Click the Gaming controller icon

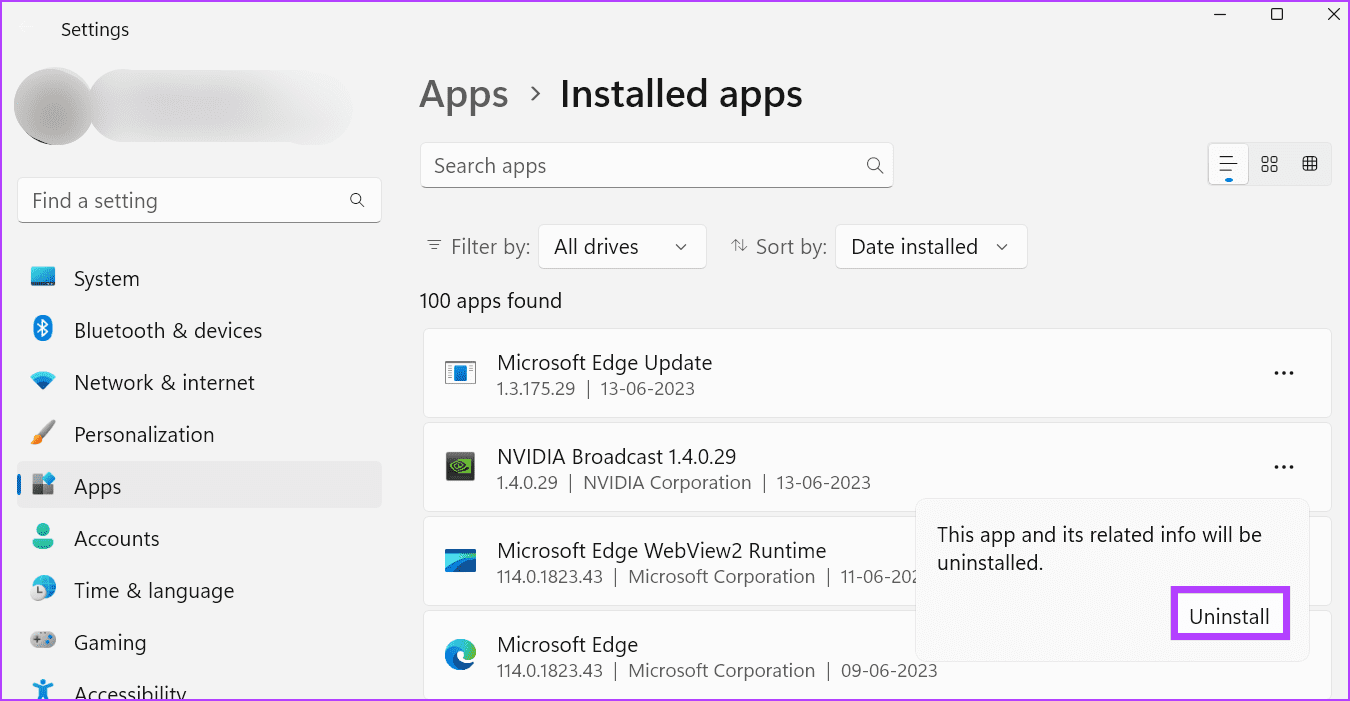pyautogui.click(x=43, y=640)
